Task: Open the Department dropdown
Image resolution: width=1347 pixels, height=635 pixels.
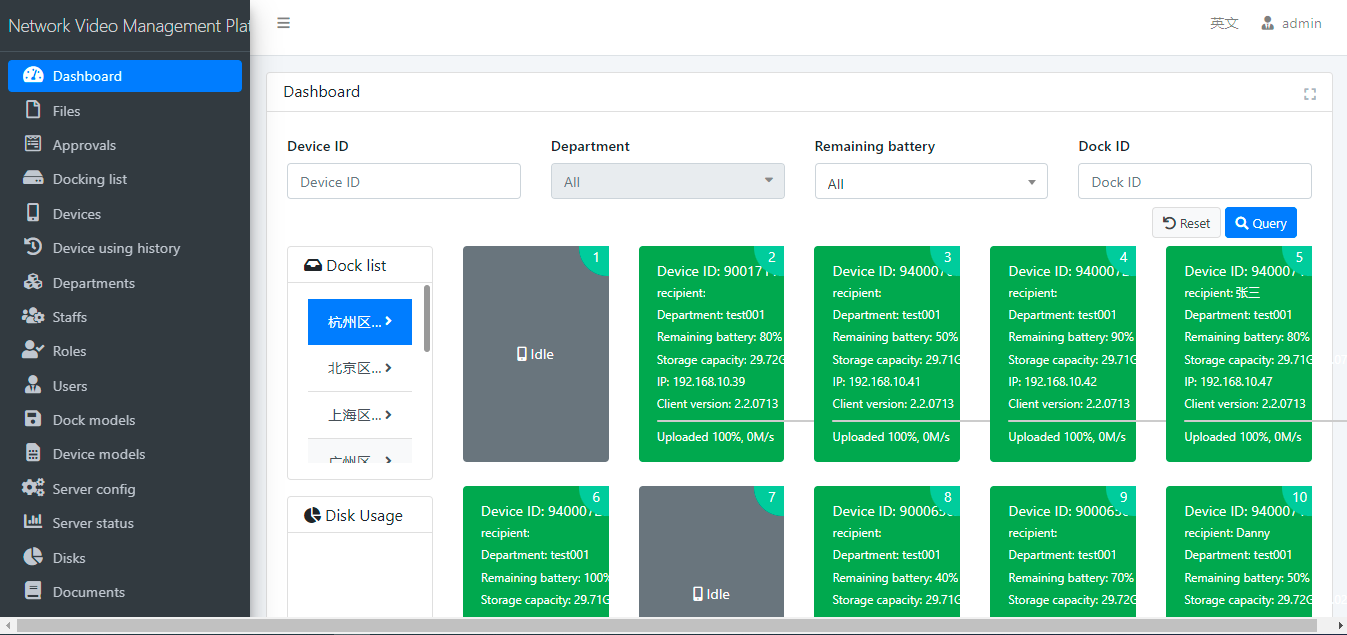Action: coord(667,181)
